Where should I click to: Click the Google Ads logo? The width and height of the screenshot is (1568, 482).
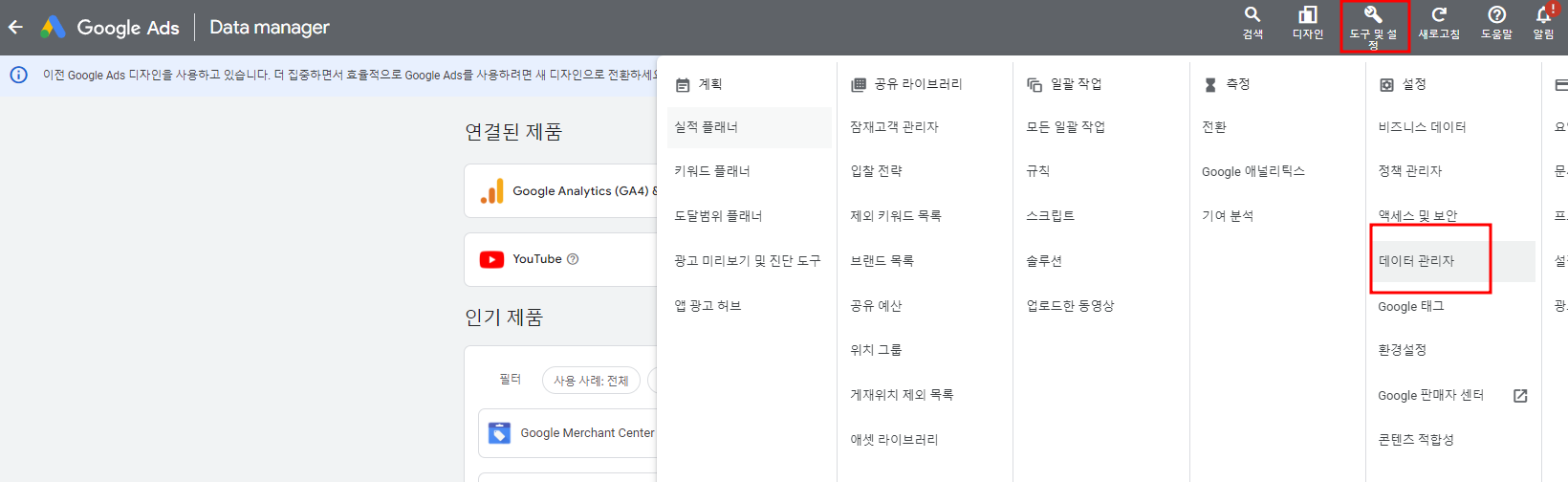click(x=110, y=27)
